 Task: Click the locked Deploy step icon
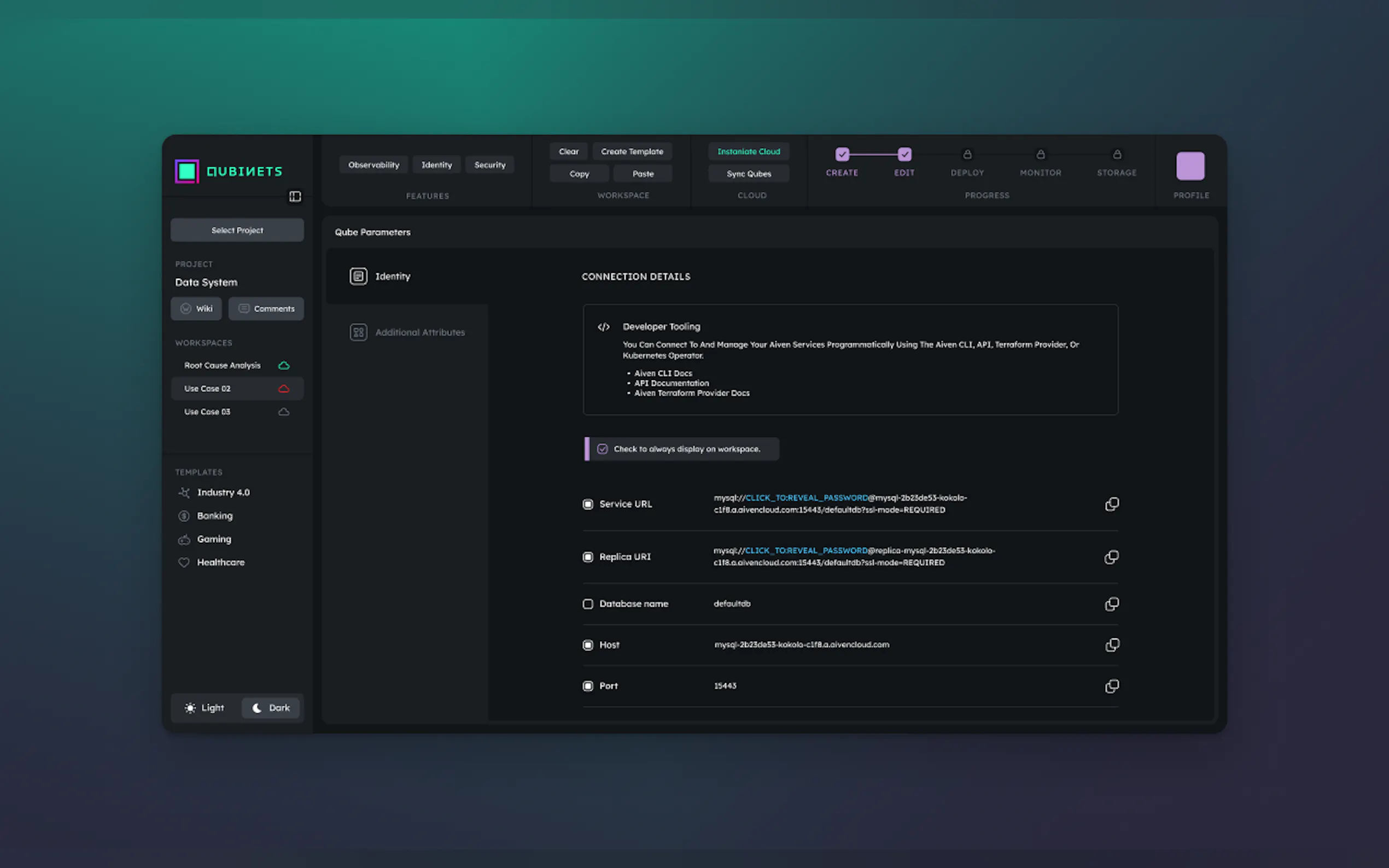coord(967,155)
